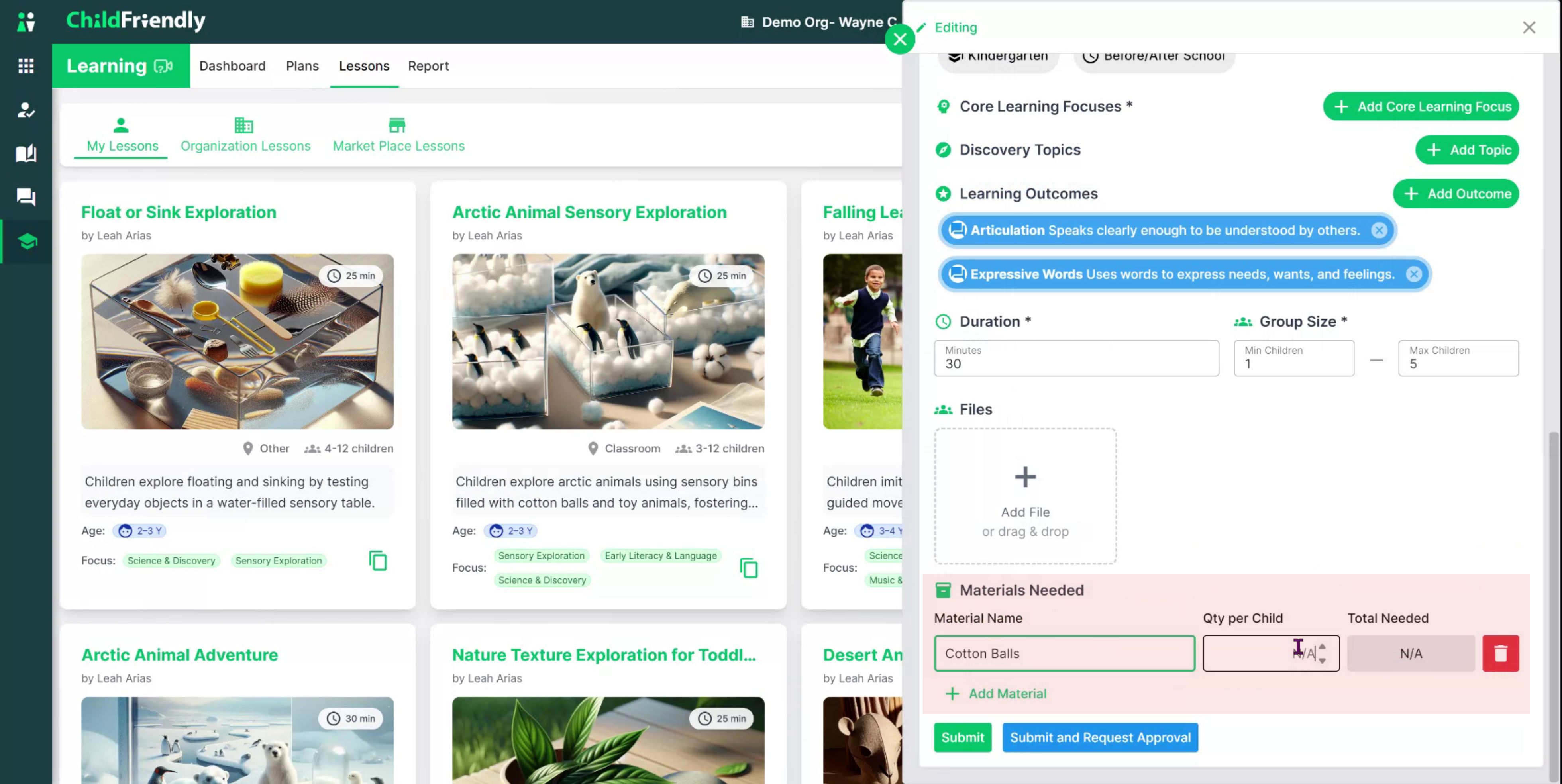Viewport: 1562px width, 784px height.
Task: Select the Organization Lessons tab
Action: click(x=245, y=135)
